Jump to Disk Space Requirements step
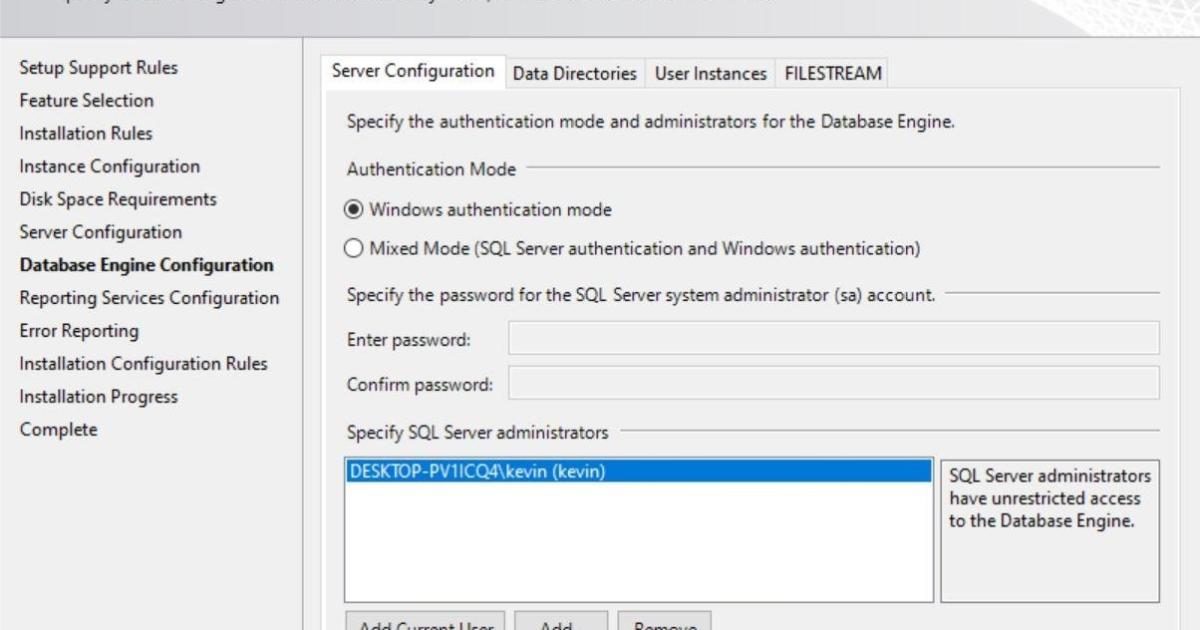 pos(118,200)
